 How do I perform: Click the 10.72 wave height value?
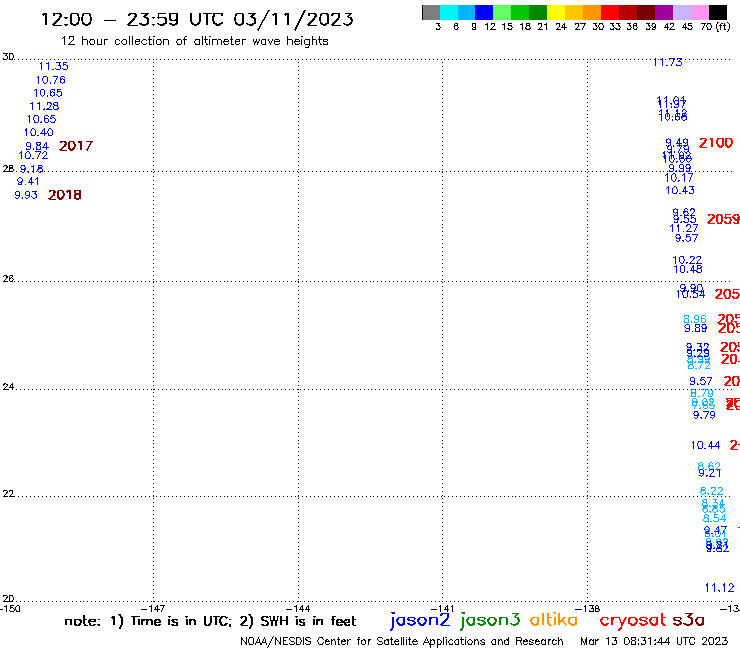point(33,155)
